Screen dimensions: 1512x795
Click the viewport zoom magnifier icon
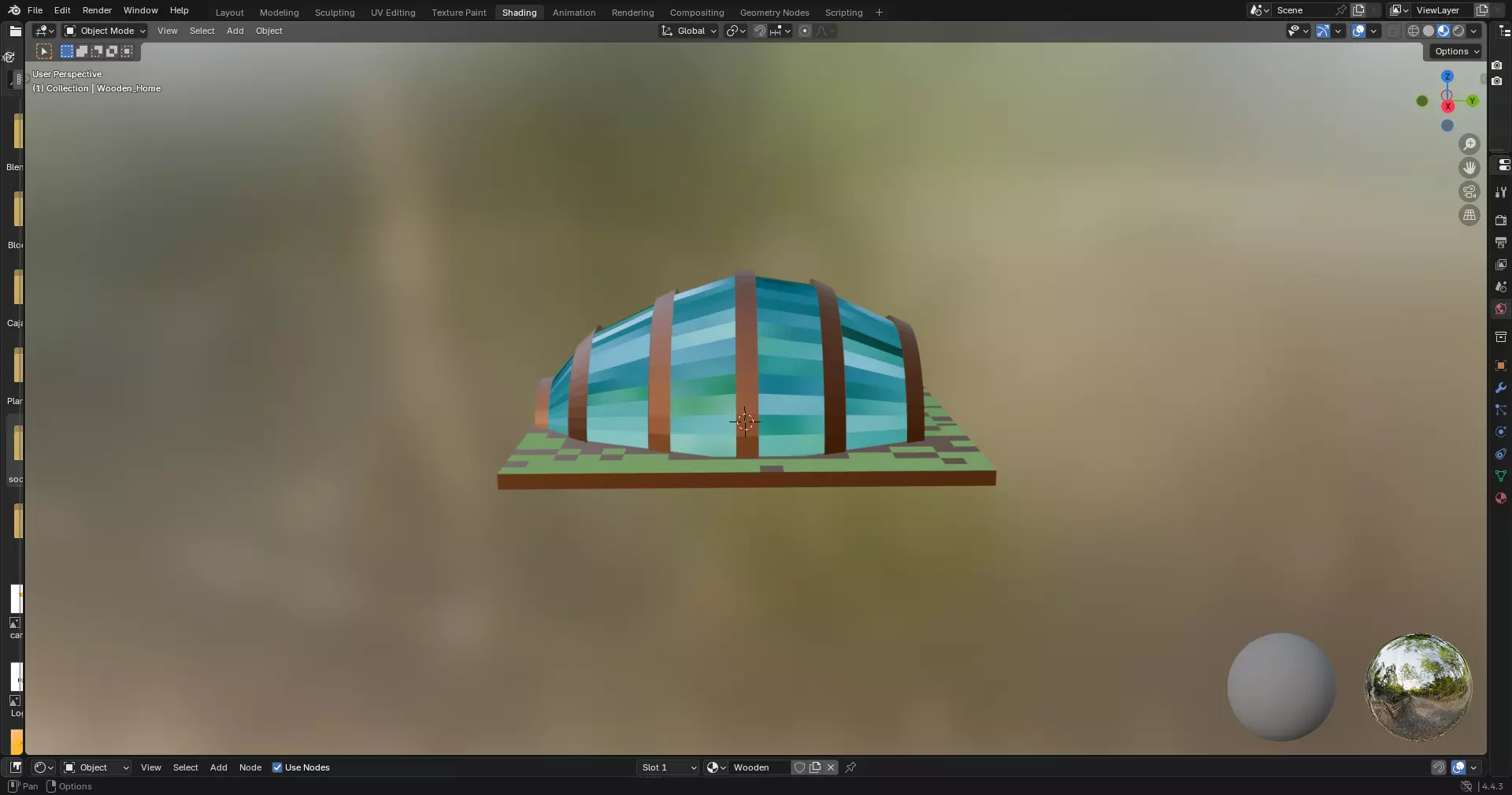tap(1469, 144)
